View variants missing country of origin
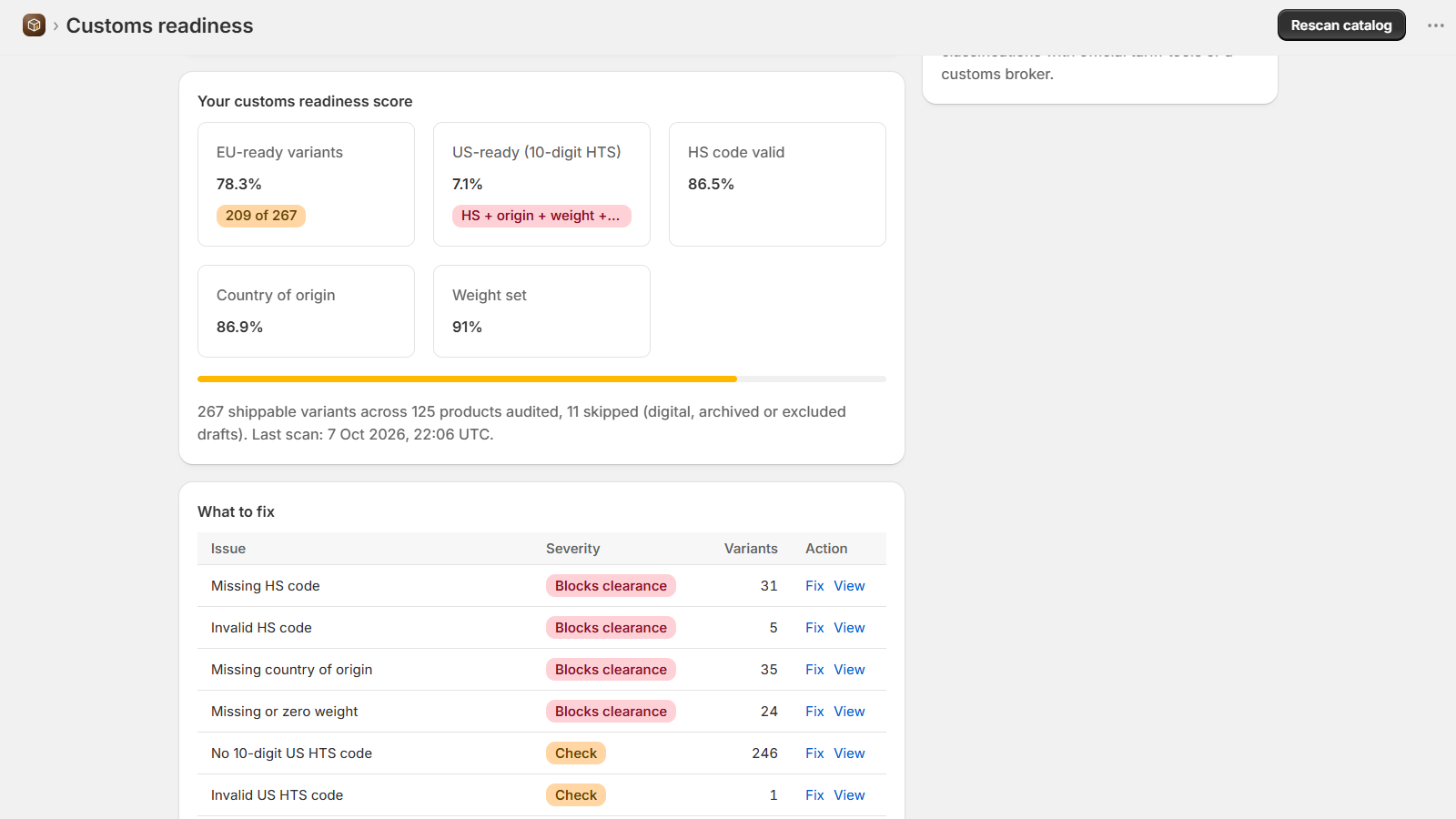The image size is (1456, 819). pos(849,670)
